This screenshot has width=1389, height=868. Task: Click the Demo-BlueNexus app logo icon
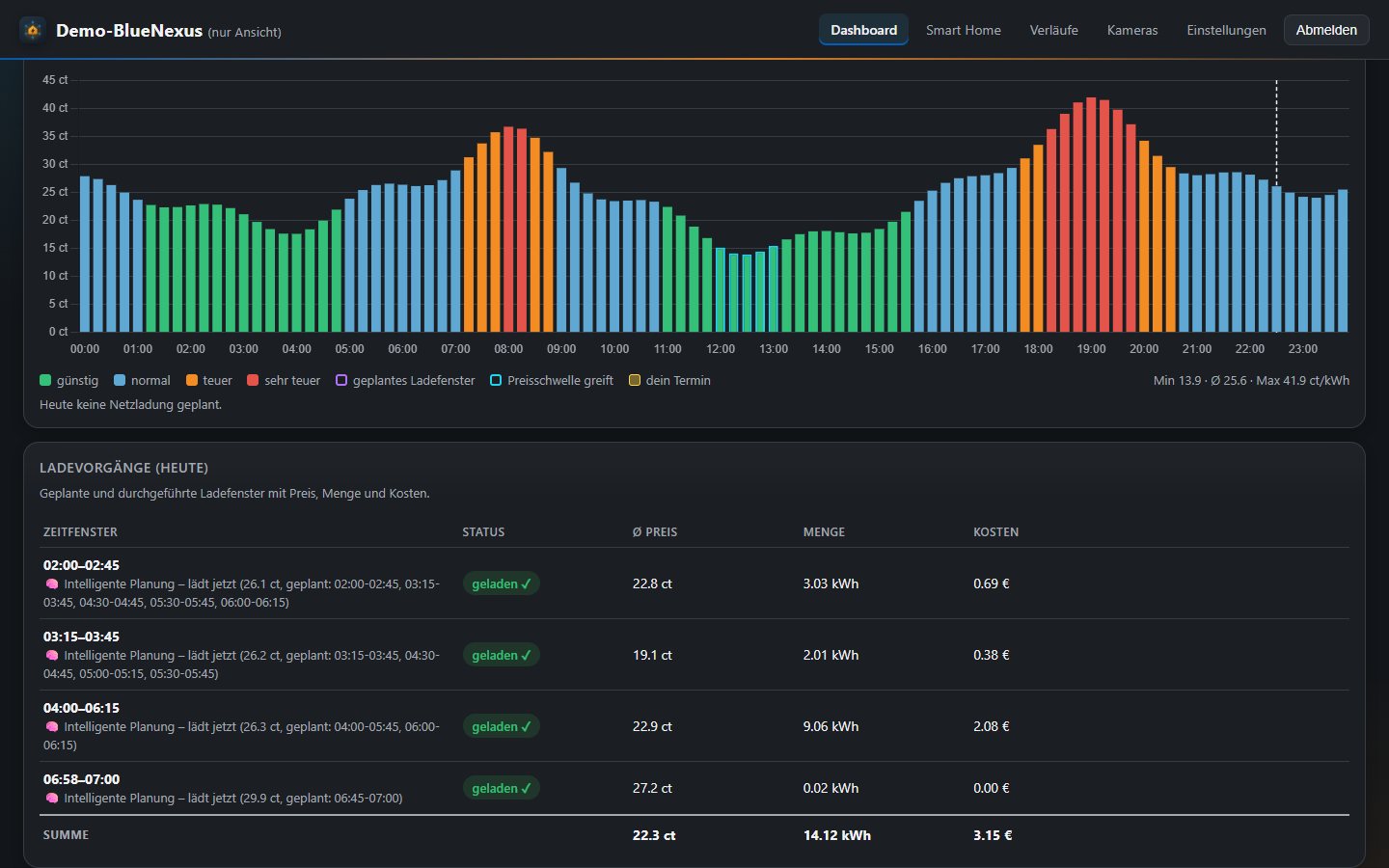coord(33,30)
